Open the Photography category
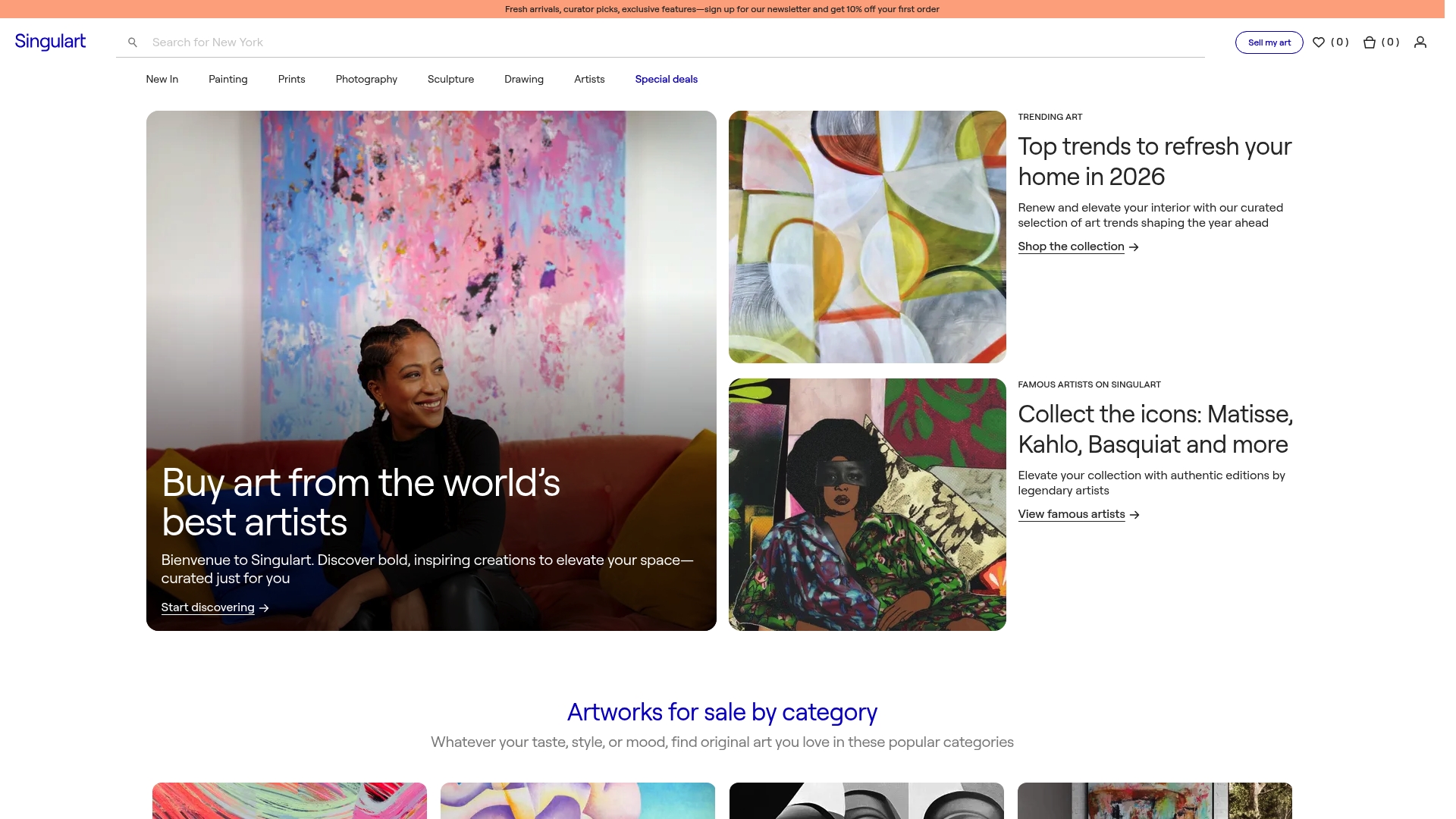1456x819 pixels. [x=366, y=79]
